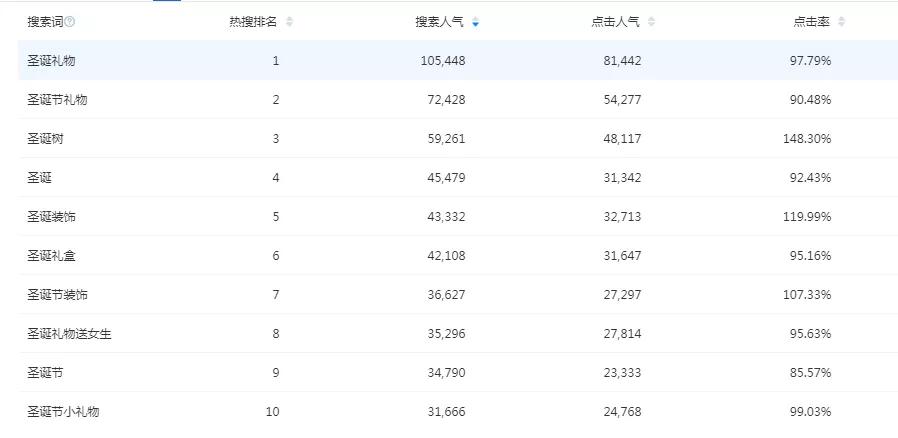This screenshot has height=438, width=898.
Task: Click the 点击人气 header label
Action: [616, 22]
